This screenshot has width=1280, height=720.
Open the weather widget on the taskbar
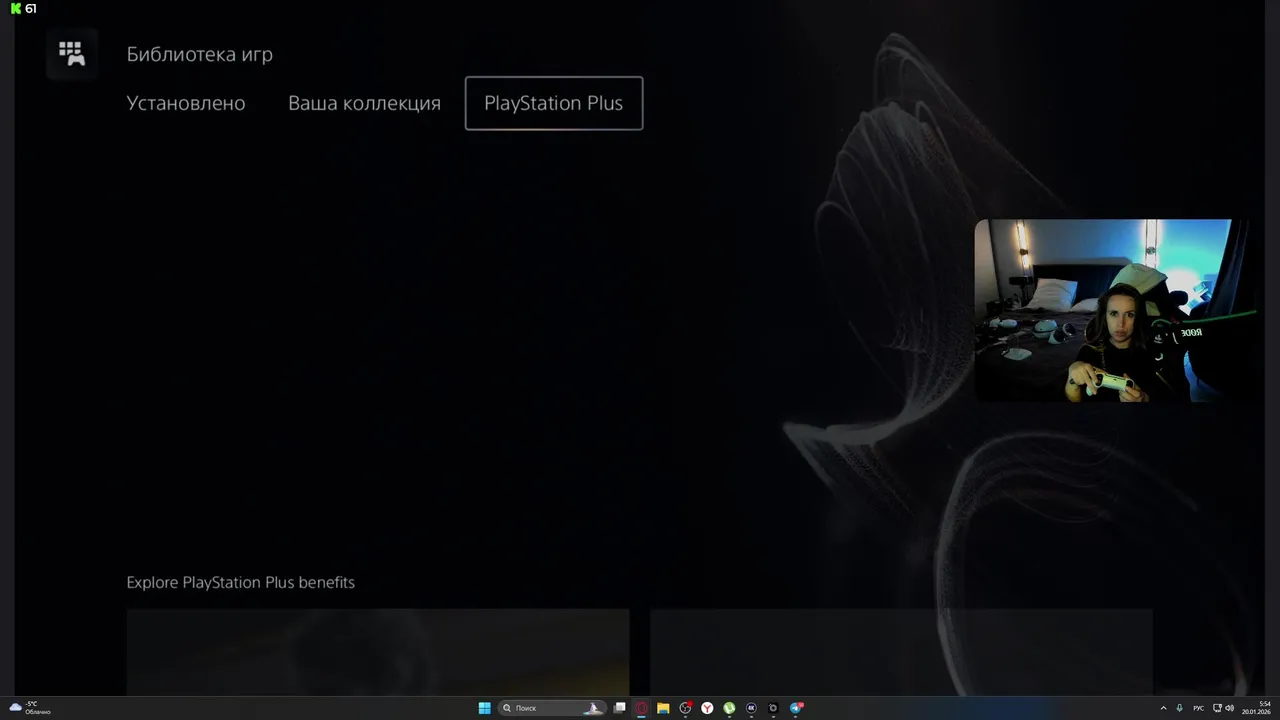(x=30, y=708)
